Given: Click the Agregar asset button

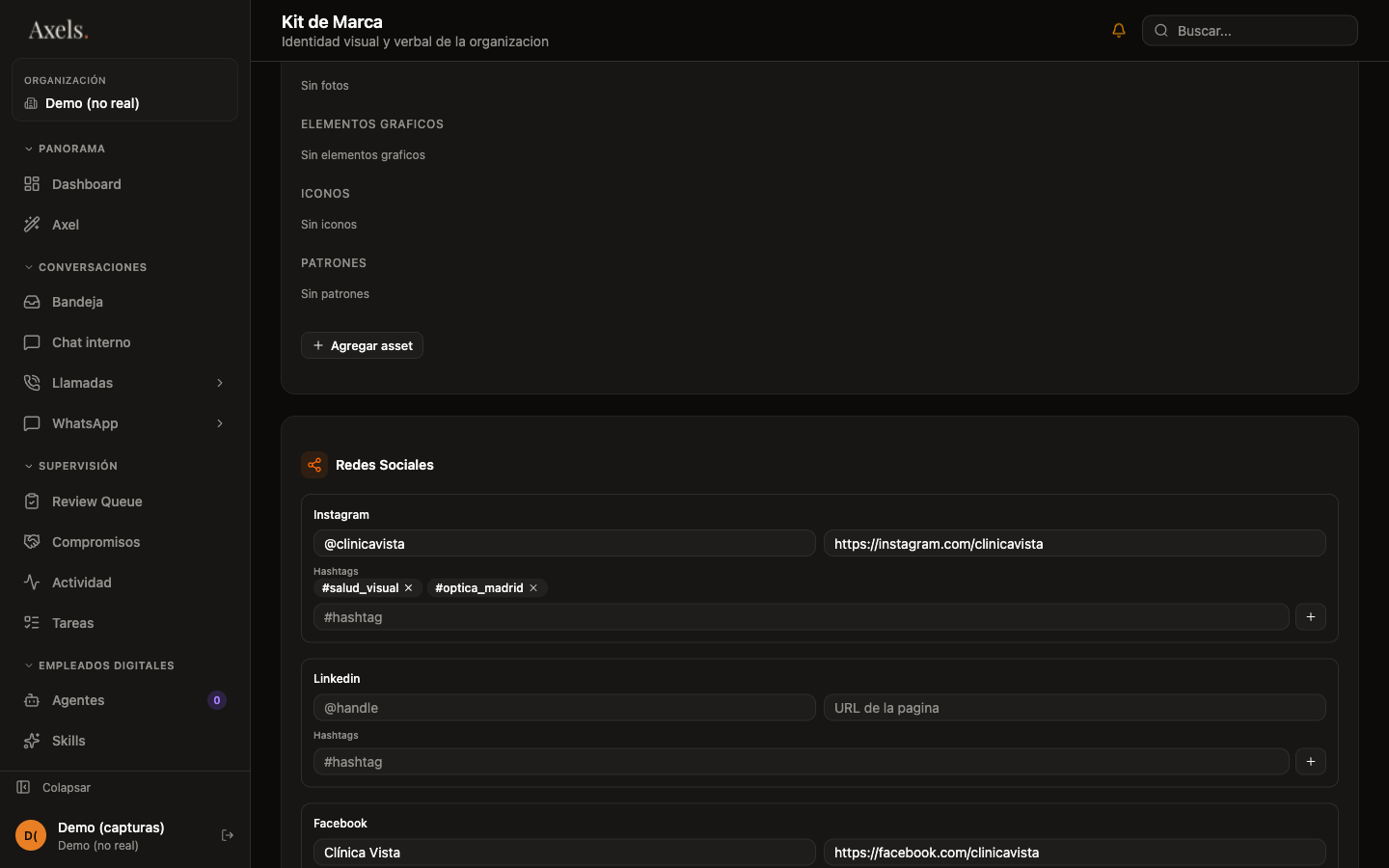Looking at the screenshot, I should (x=362, y=345).
